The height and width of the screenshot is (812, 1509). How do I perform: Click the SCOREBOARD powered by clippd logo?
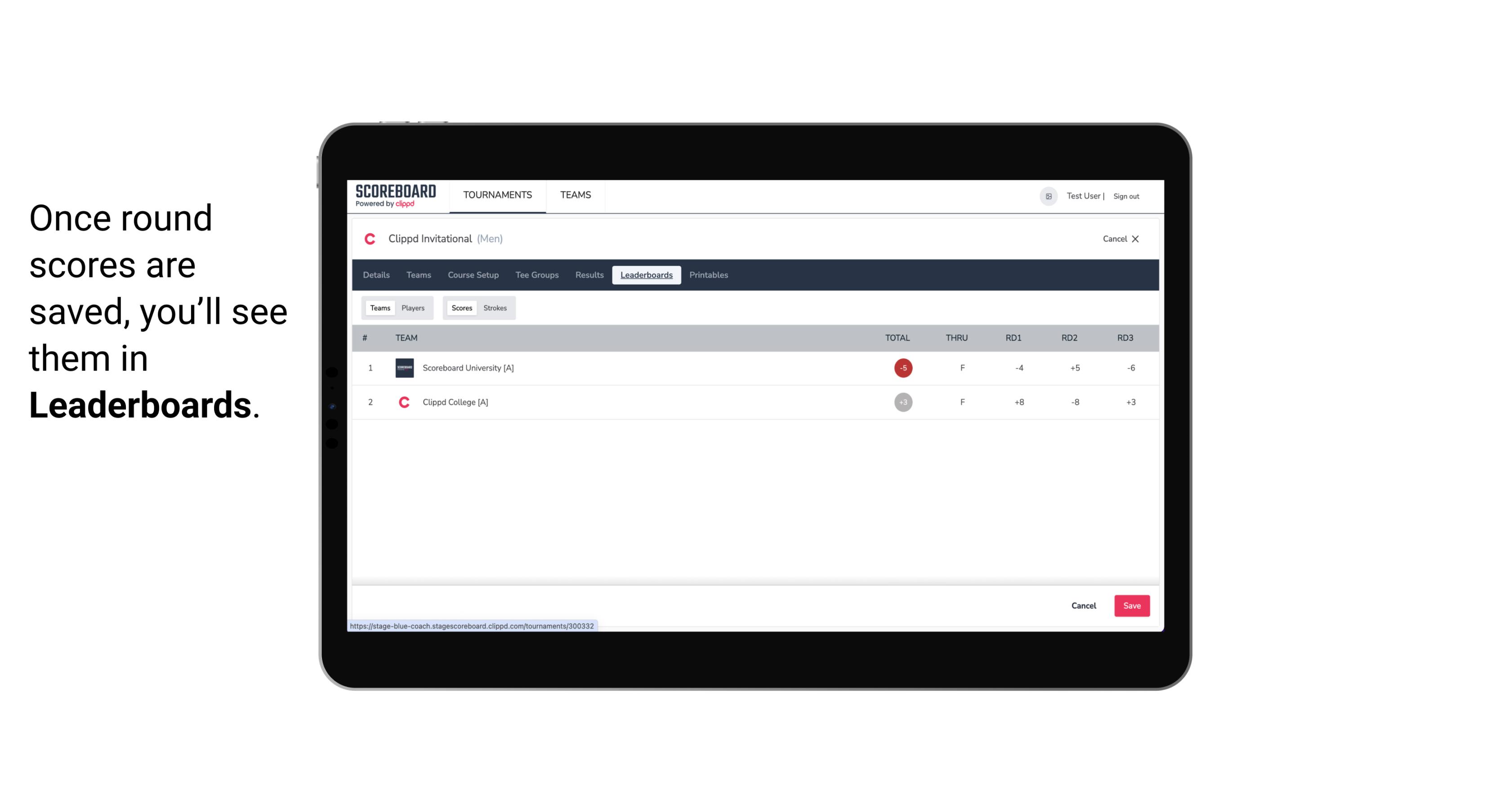[395, 196]
